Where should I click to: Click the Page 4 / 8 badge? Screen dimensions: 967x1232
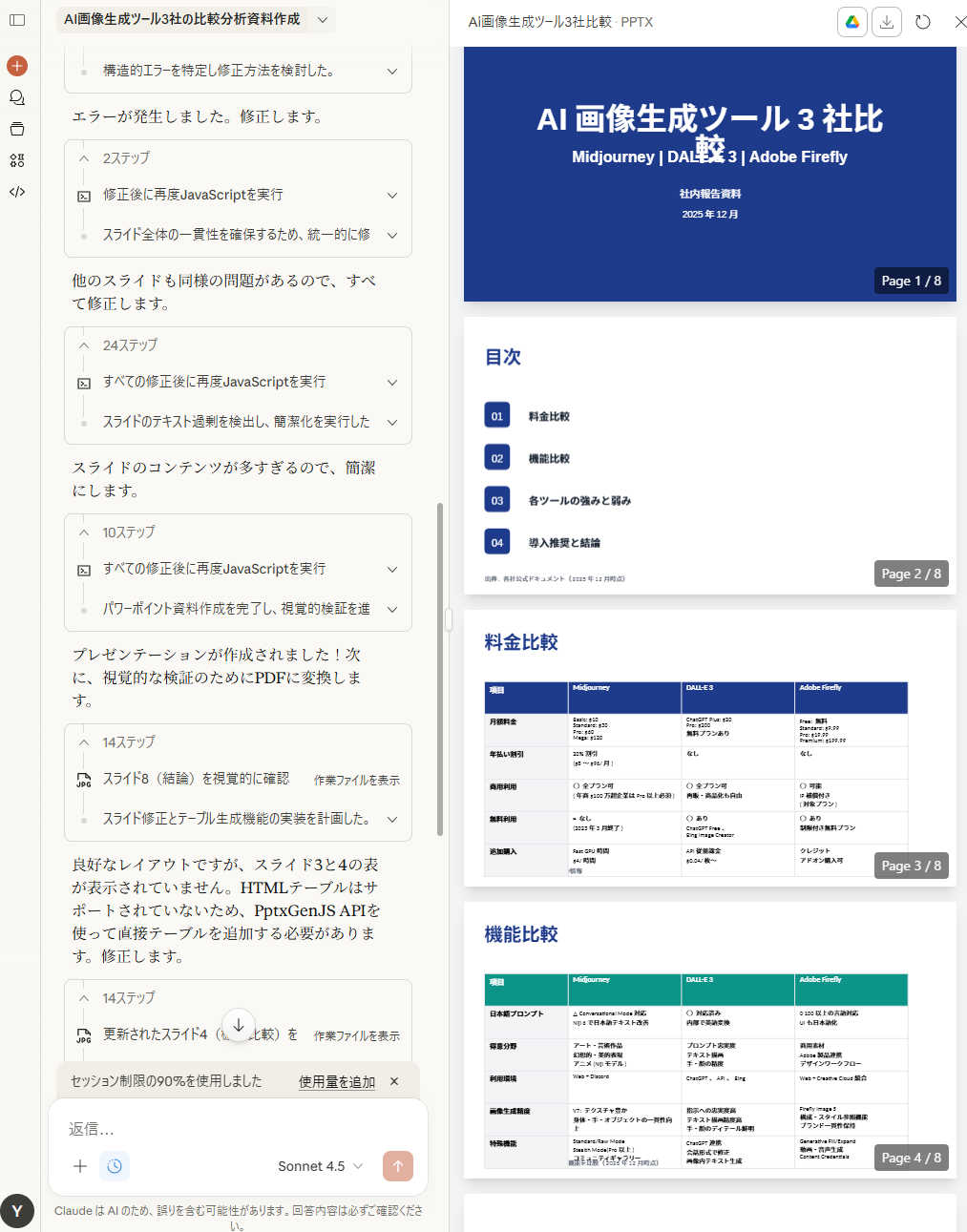[x=912, y=1158]
